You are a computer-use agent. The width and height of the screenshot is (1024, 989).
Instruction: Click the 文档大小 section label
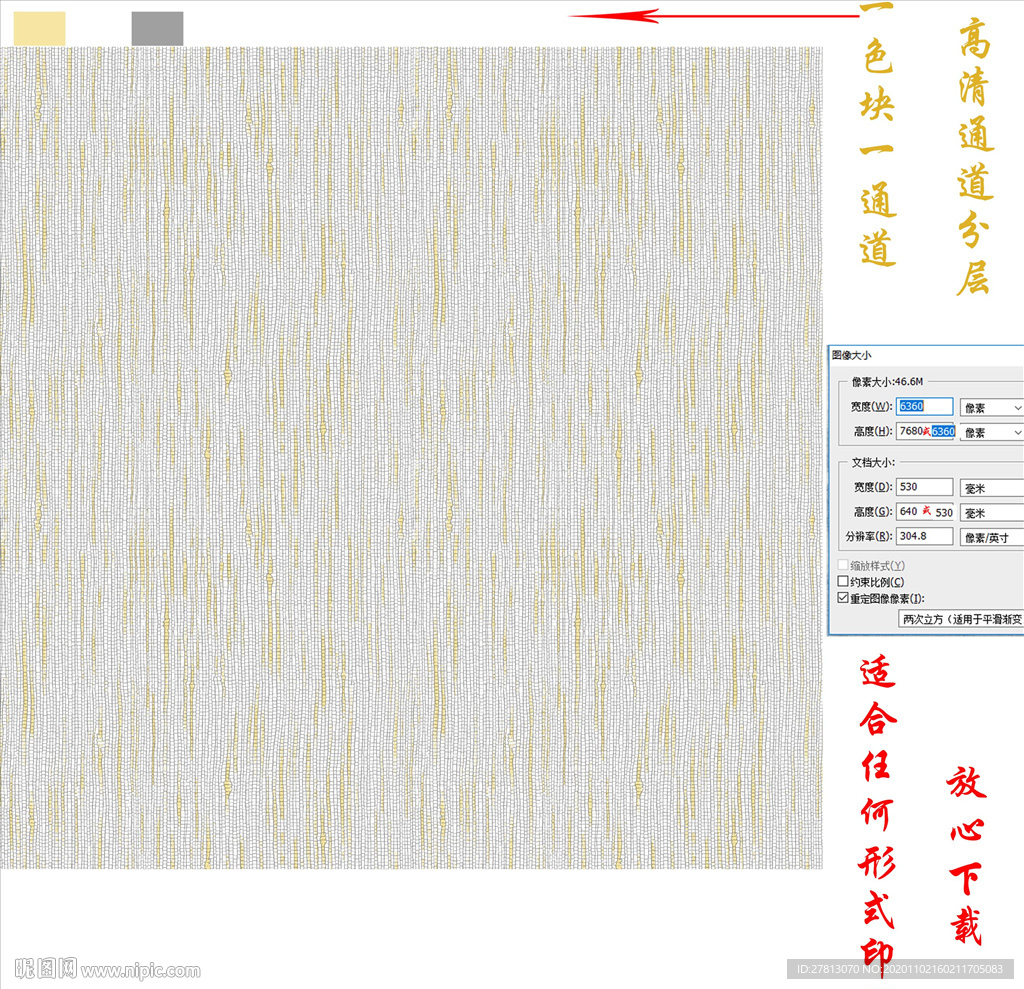[x=873, y=462]
